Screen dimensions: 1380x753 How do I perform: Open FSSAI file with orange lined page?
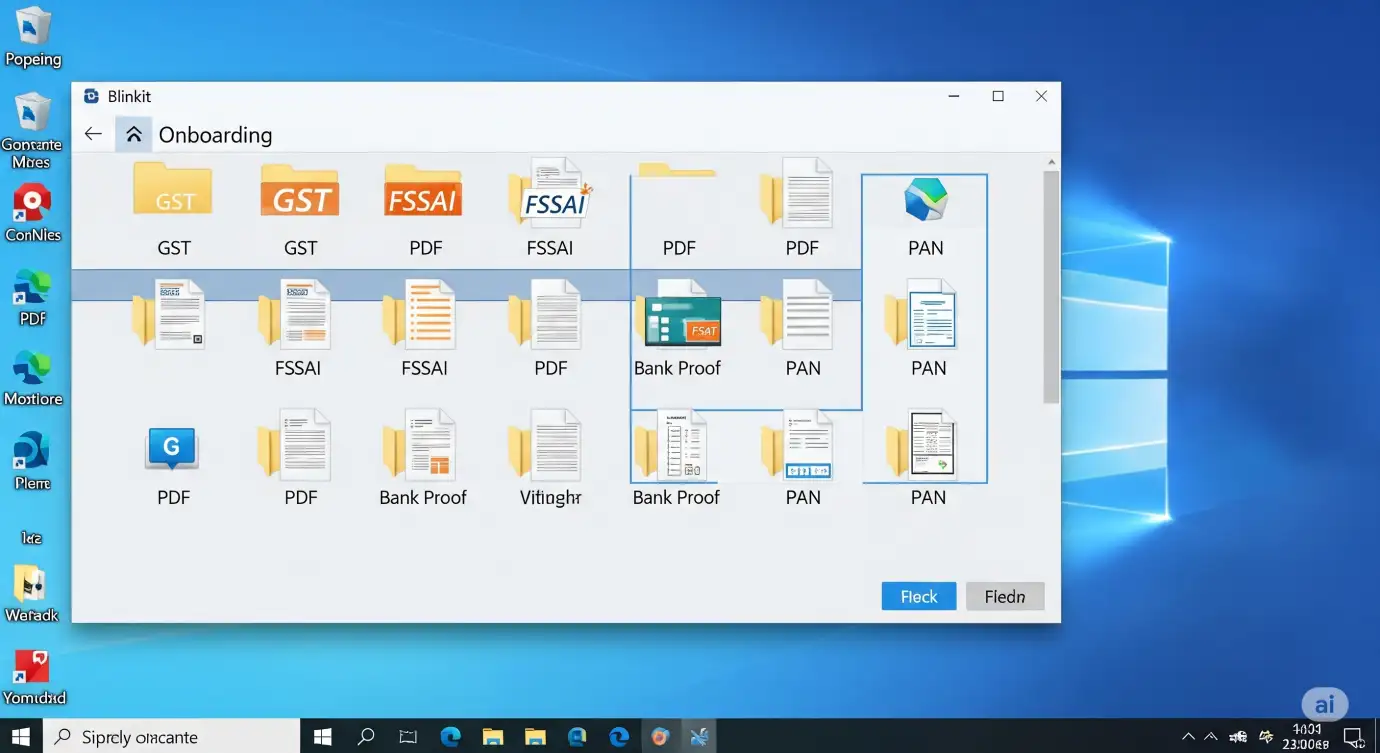[x=422, y=313]
